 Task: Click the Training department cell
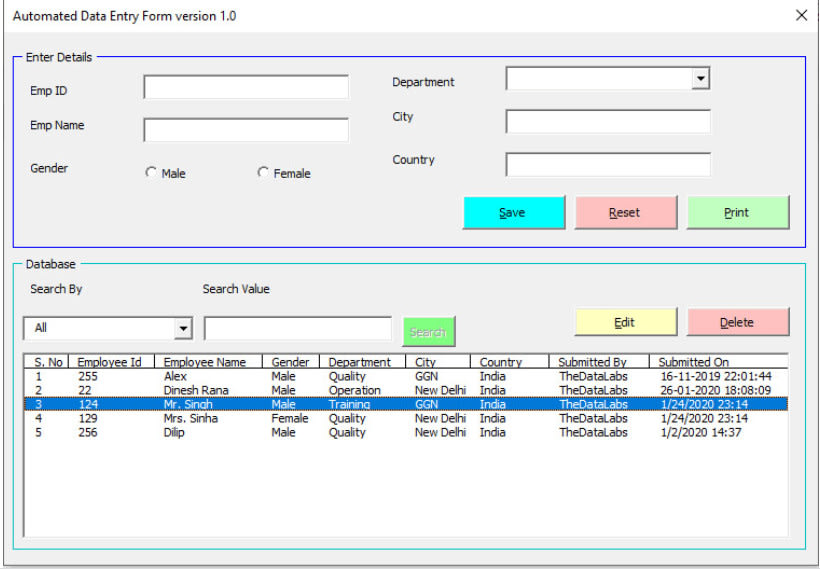tap(349, 404)
